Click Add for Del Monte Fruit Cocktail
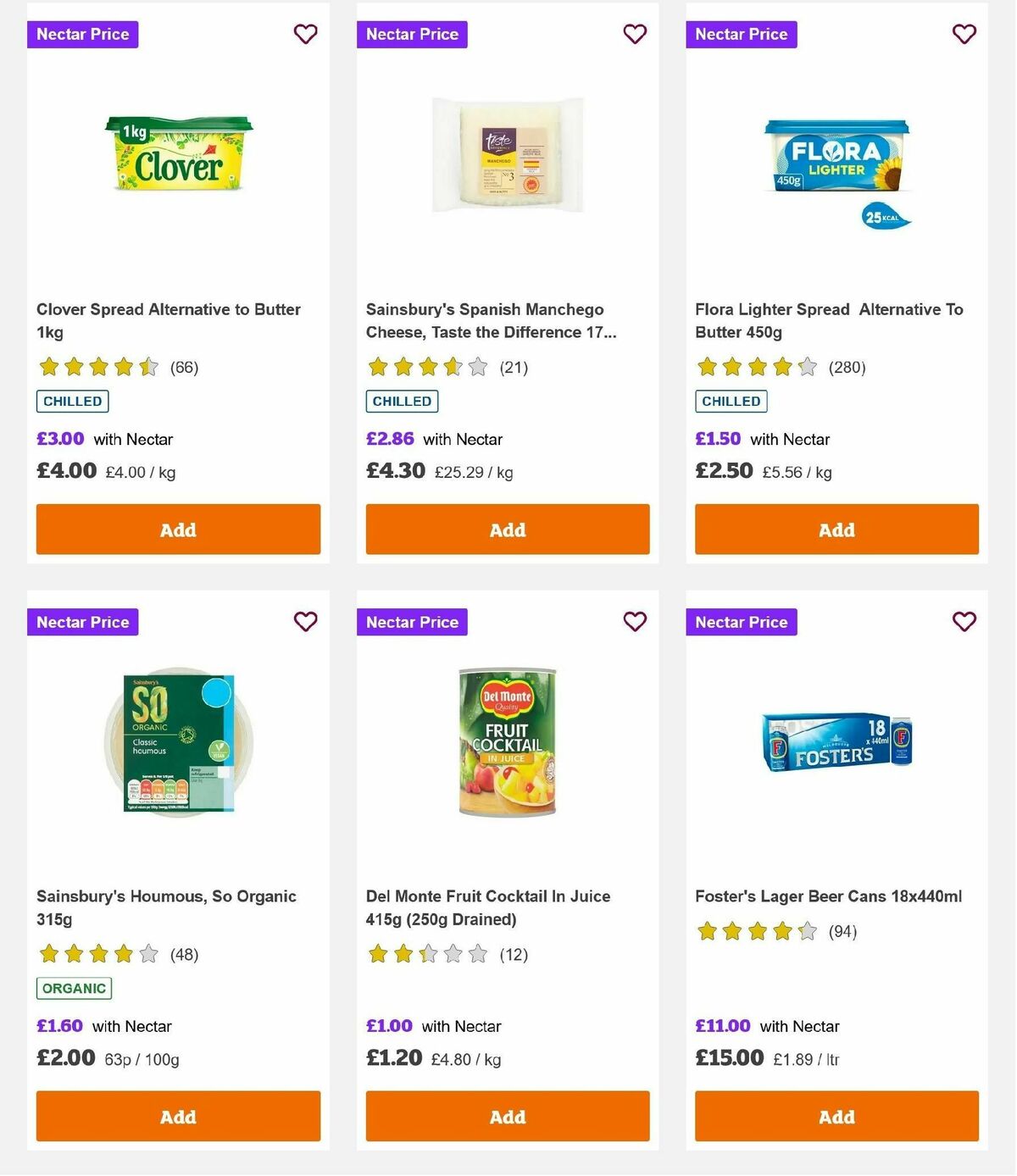 point(507,1117)
